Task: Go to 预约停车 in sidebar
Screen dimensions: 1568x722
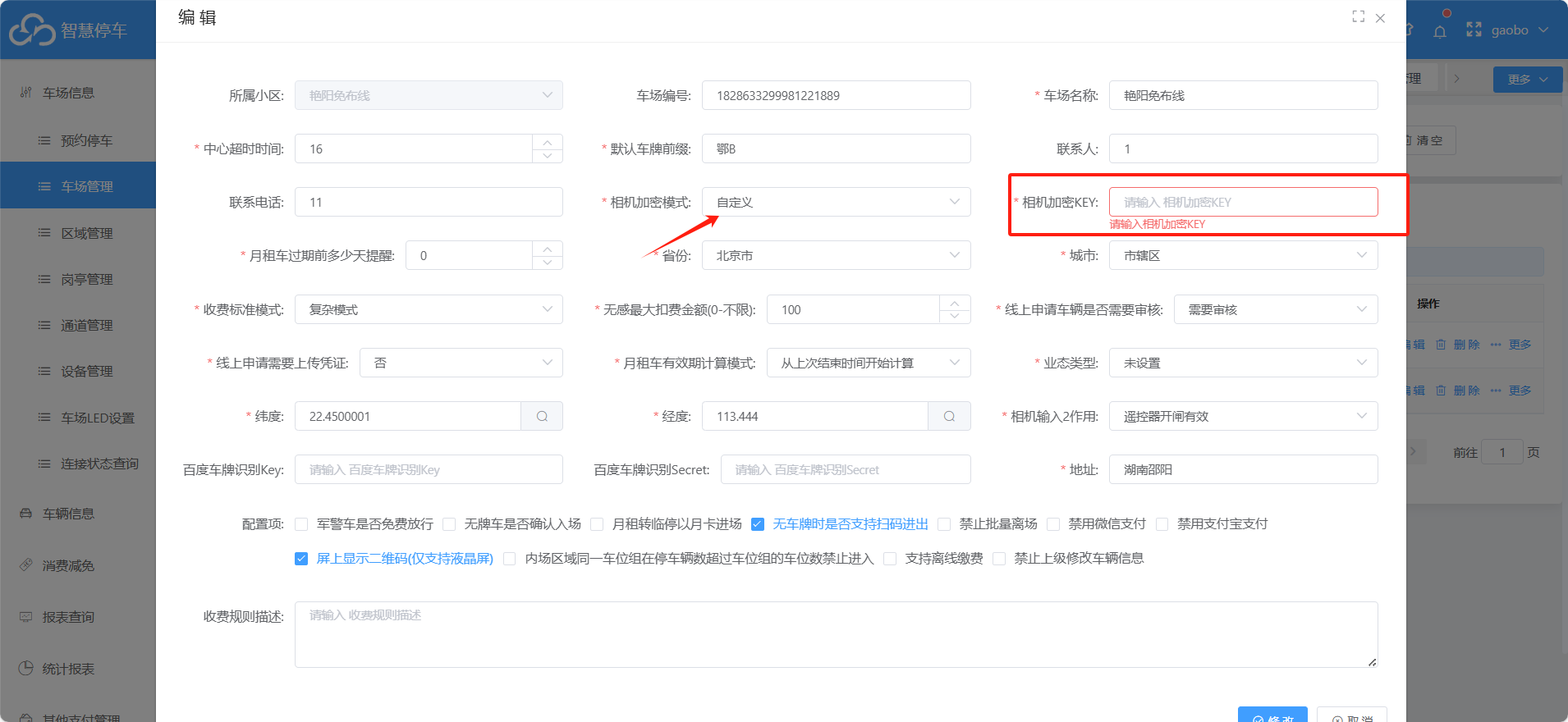Action: (x=78, y=140)
